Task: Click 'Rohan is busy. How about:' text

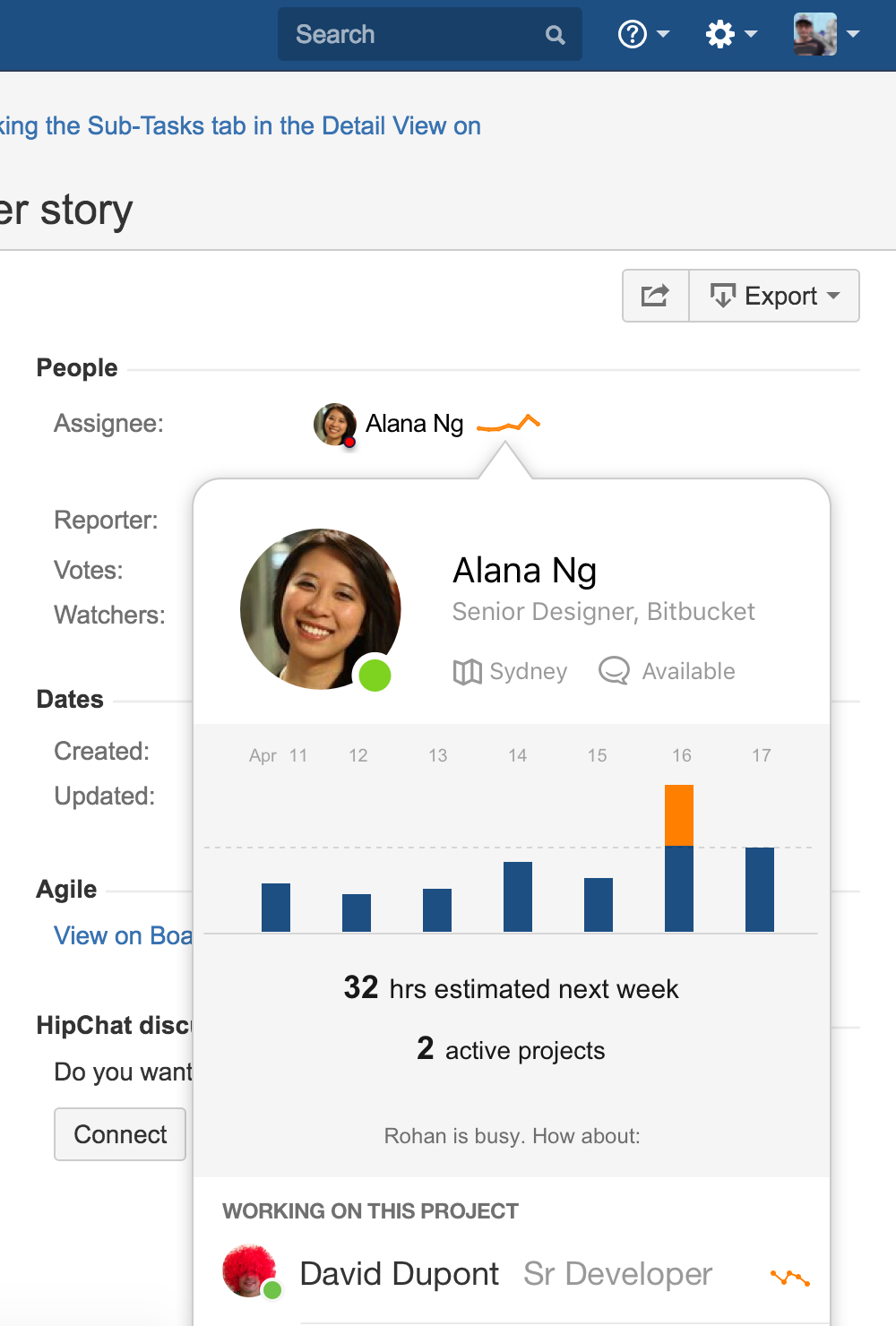Action: coord(512,1136)
